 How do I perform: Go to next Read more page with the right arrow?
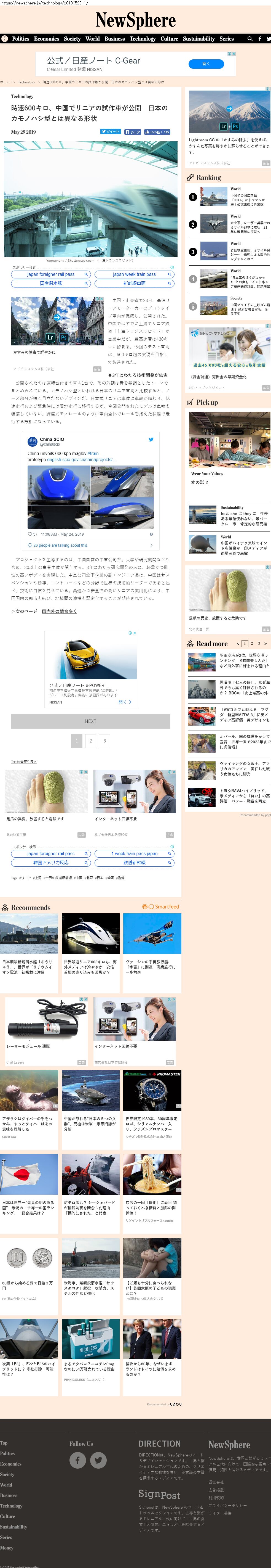point(265,643)
